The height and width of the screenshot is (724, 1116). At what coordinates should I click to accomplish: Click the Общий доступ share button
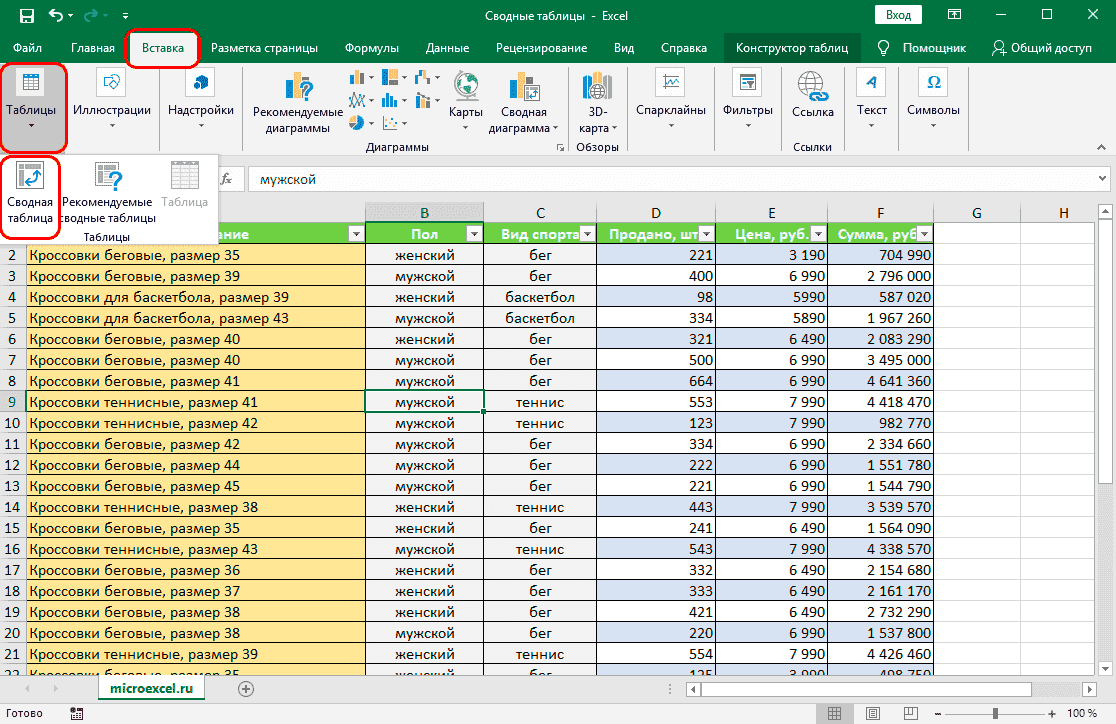coord(1042,48)
